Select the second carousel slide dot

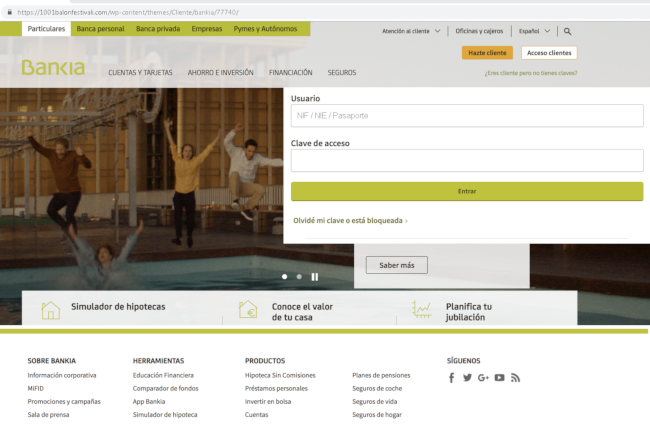(298, 276)
